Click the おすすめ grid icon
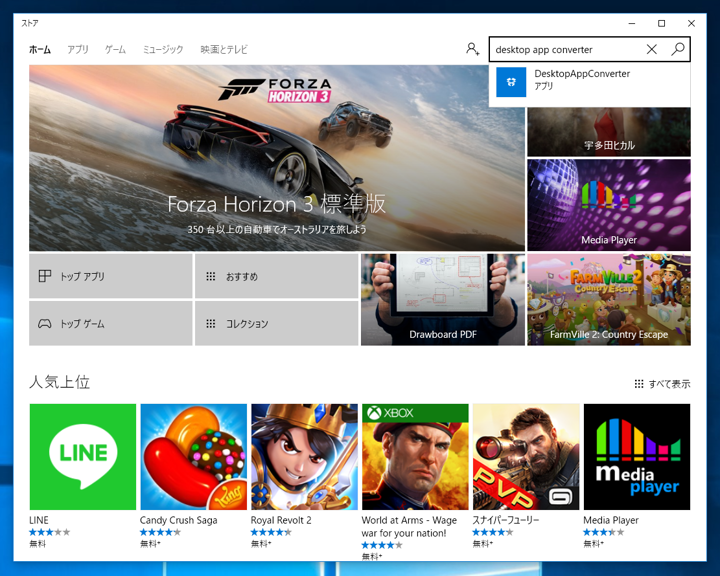Screen dimensions: 720x576 click(x=210, y=276)
